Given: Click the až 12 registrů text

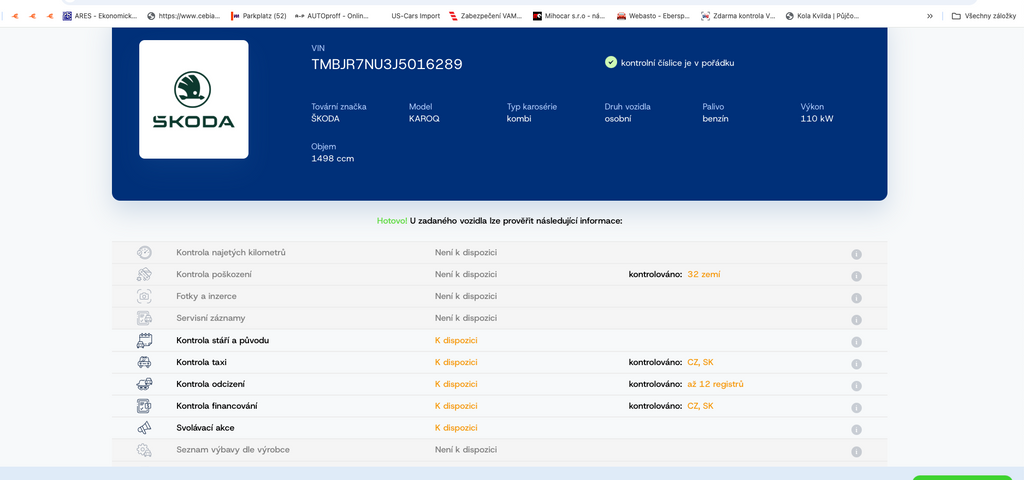Looking at the screenshot, I should pyautogui.click(x=715, y=384).
